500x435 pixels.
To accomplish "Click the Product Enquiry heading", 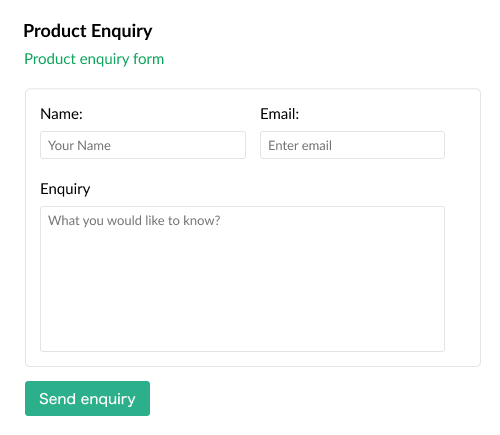I will point(88,31).
